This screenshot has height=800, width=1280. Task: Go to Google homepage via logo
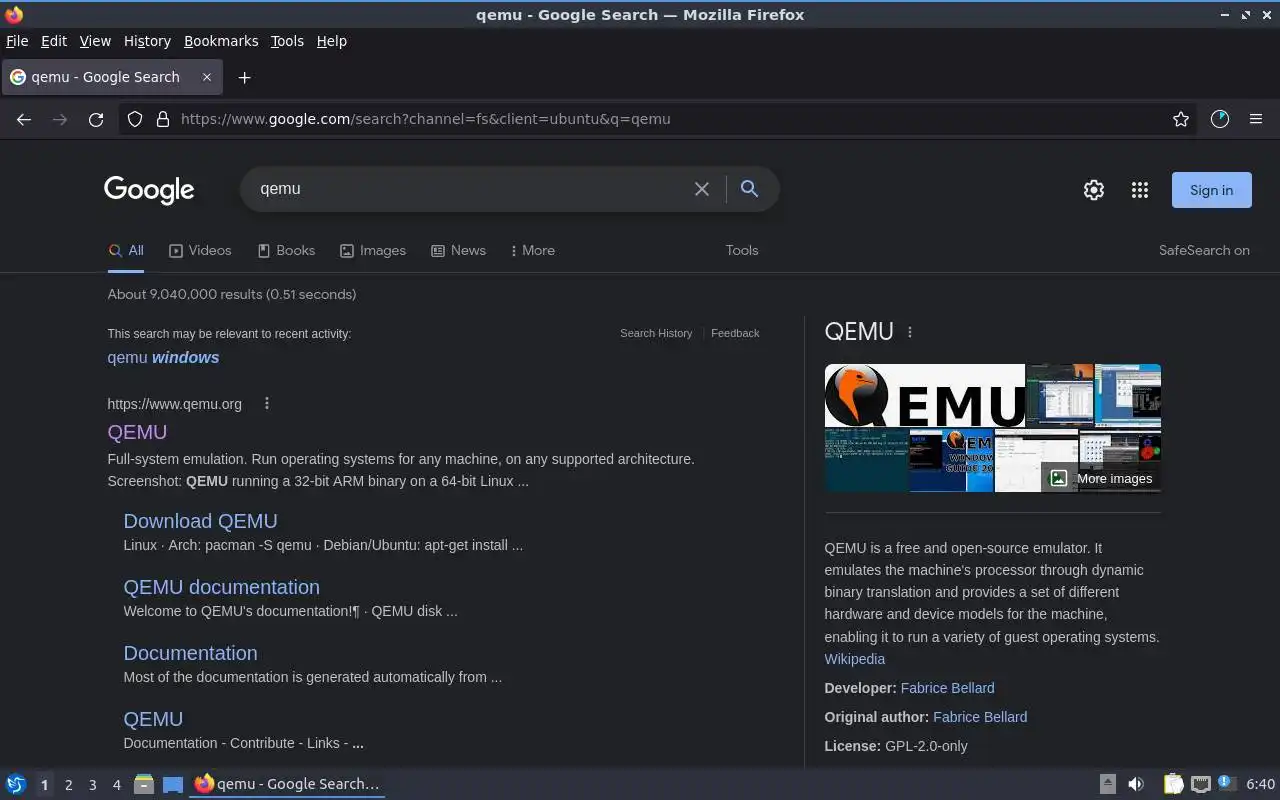coord(149,189)
